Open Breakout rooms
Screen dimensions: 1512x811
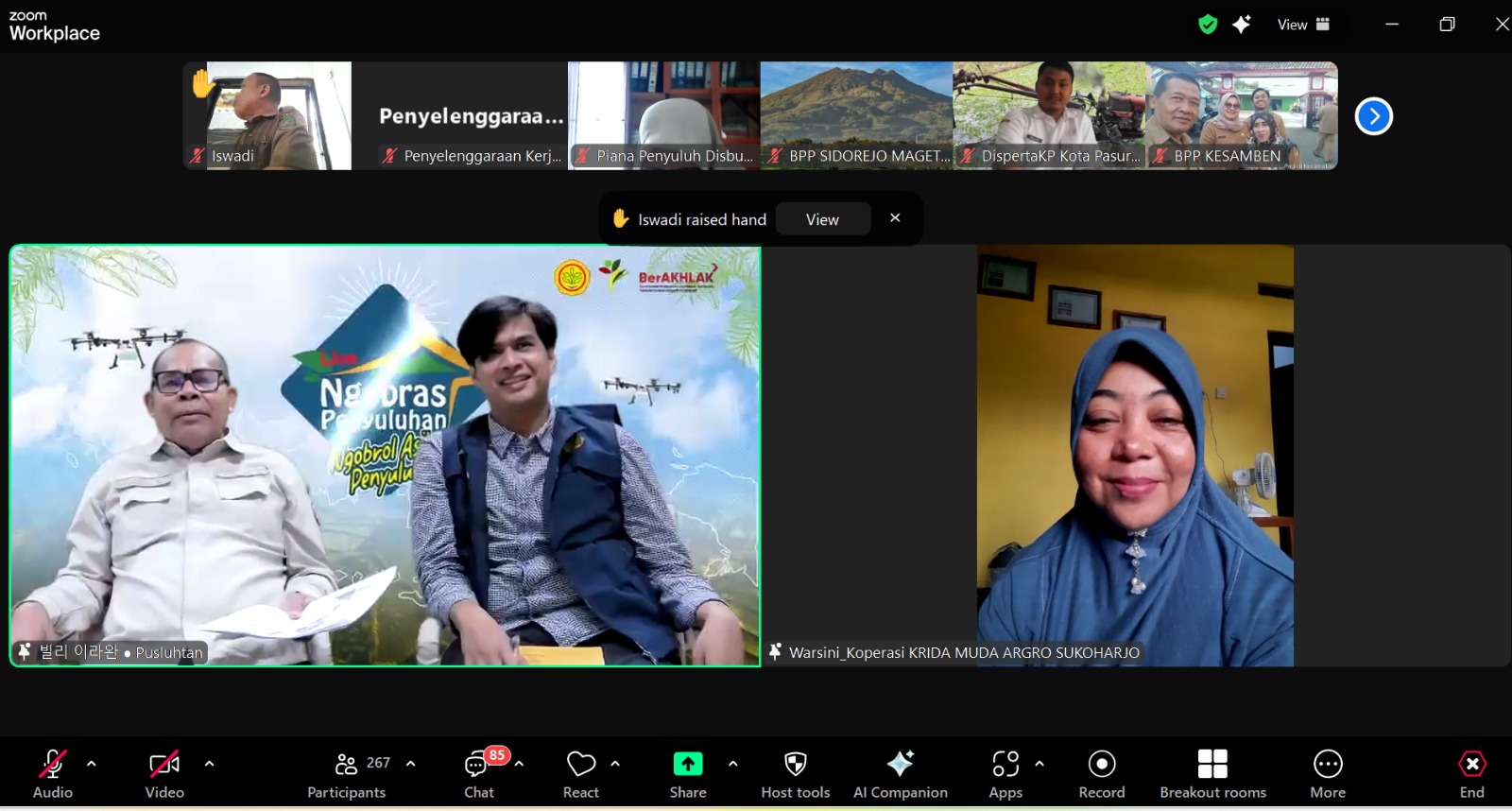click(1212, 774)
